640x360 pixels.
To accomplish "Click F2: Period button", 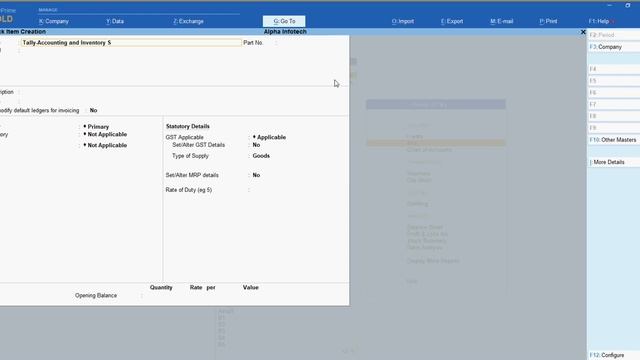I will [613, 35].
